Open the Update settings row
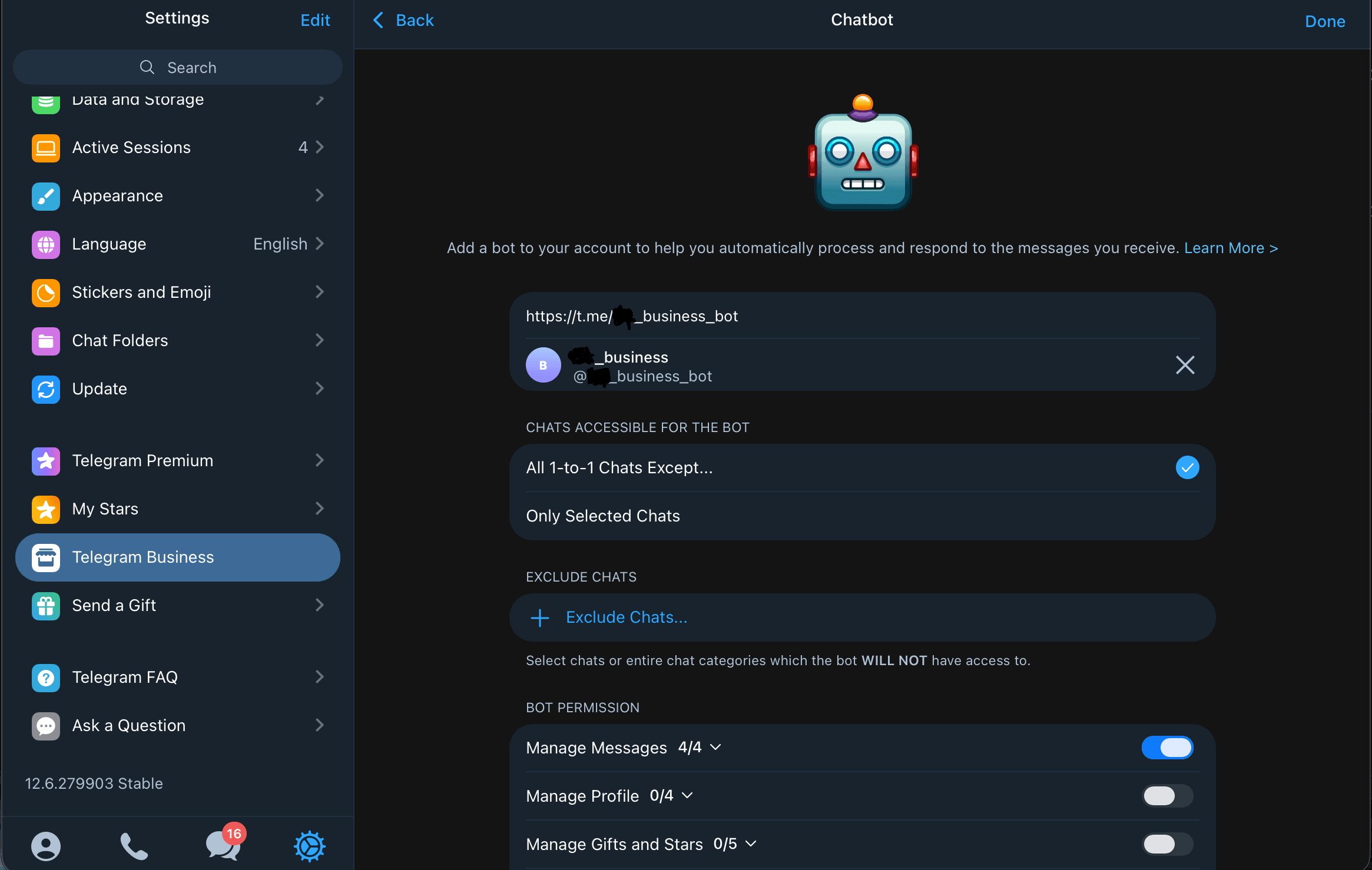The height and width of the screenshot is (870, 1372). click(178, 389)
